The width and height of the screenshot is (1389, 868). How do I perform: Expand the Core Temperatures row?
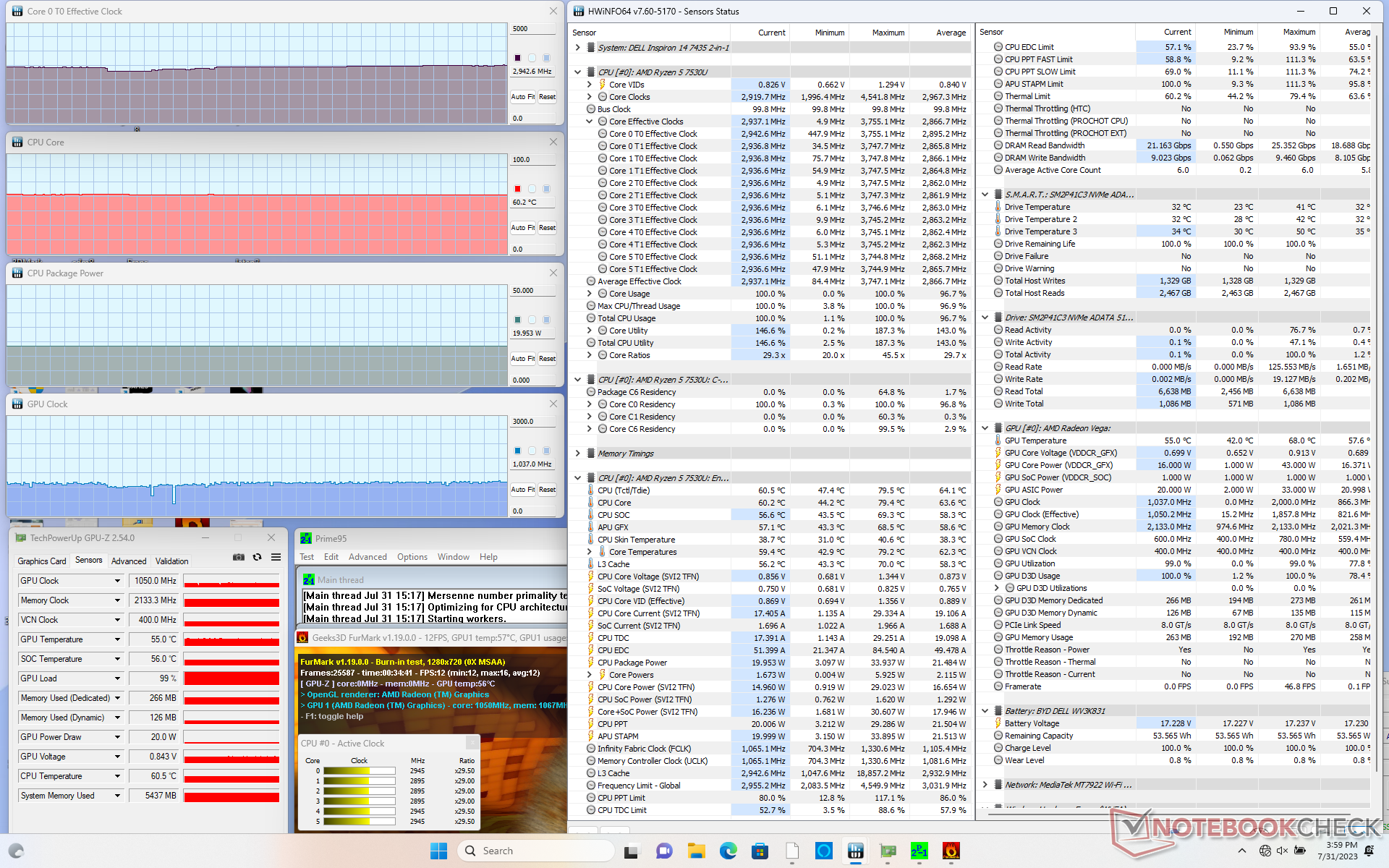(x=590, y=552)
